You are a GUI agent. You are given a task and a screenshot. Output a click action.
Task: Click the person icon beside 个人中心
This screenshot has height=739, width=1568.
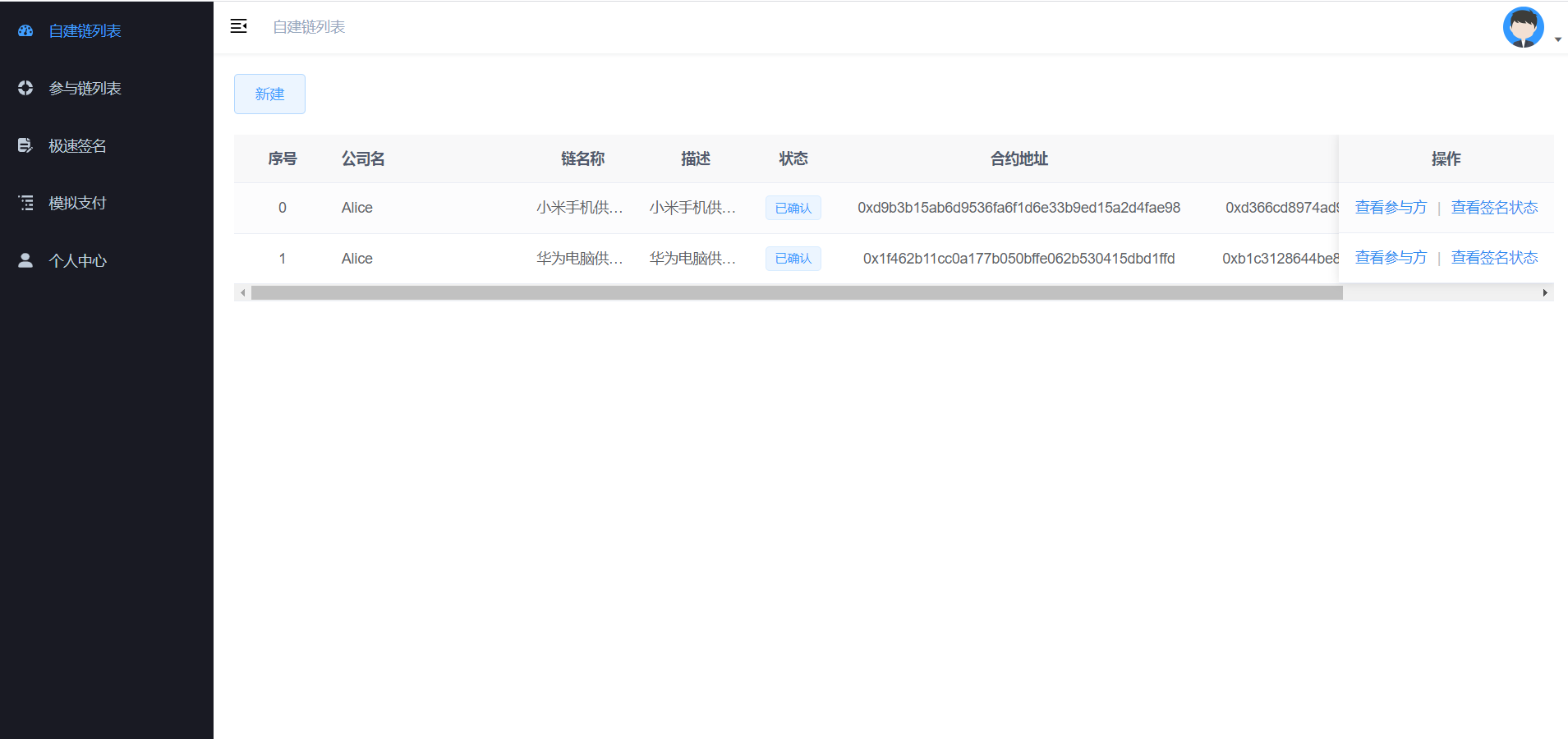pyautogui.click(x=25, y=260)
